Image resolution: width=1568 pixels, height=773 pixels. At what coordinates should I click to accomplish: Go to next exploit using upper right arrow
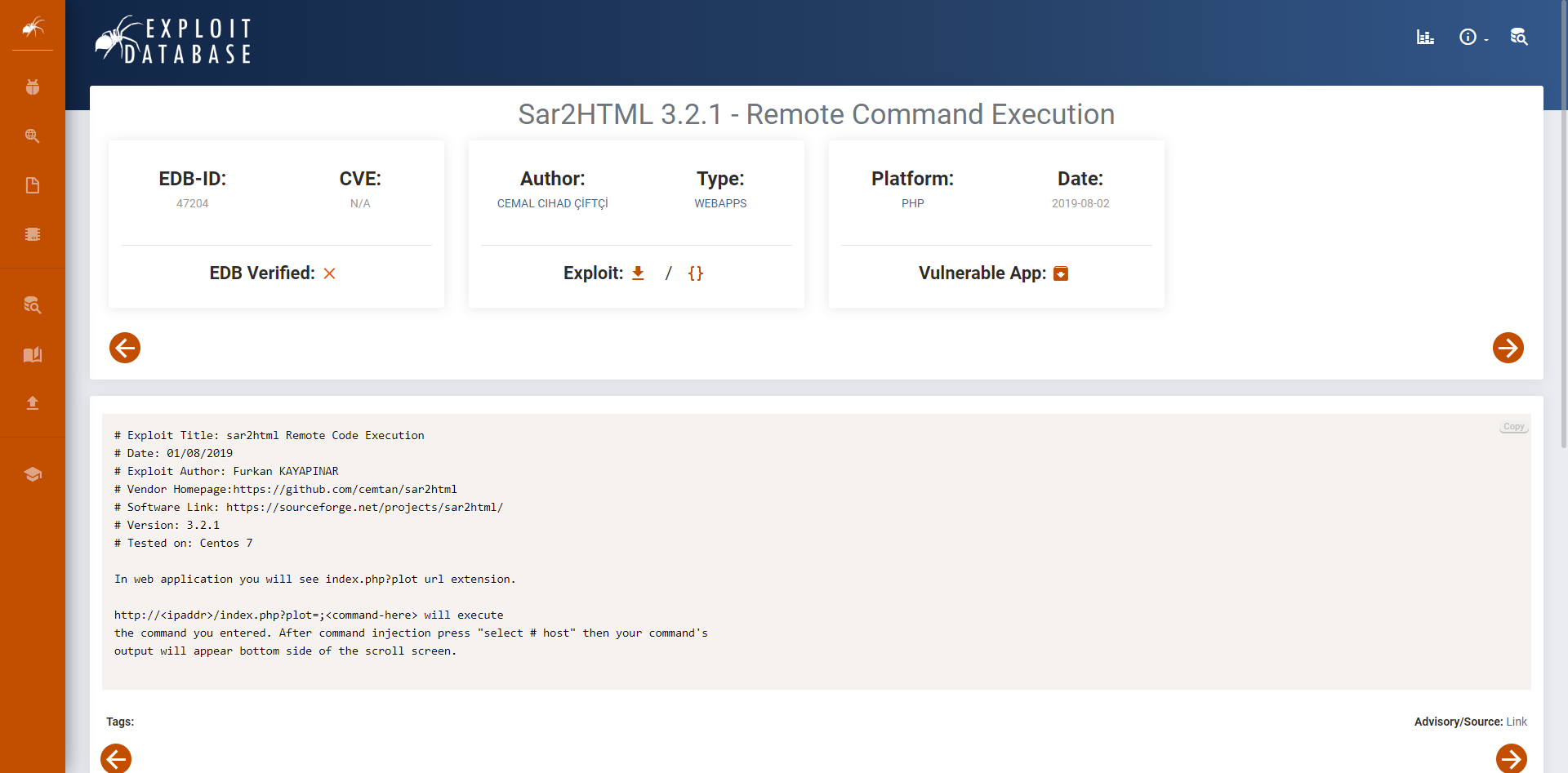pyautogui.click(x=1508, y=348)
